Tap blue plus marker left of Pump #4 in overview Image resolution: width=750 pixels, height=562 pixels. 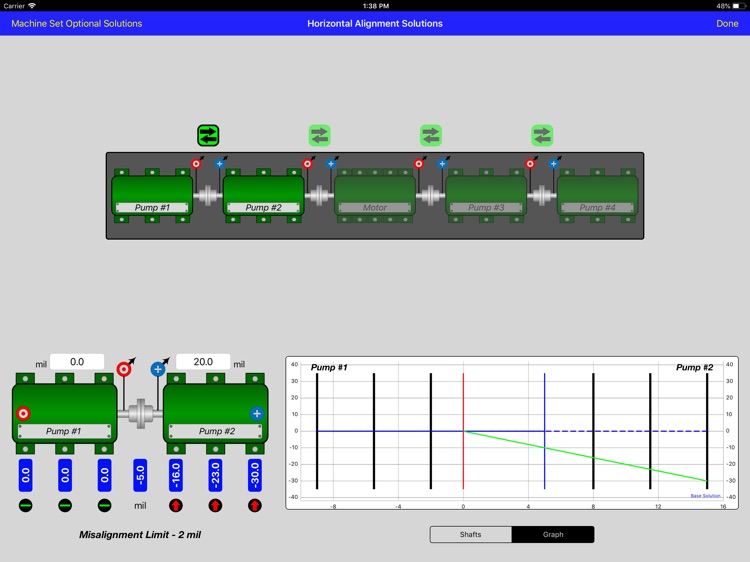coord(553,164)
